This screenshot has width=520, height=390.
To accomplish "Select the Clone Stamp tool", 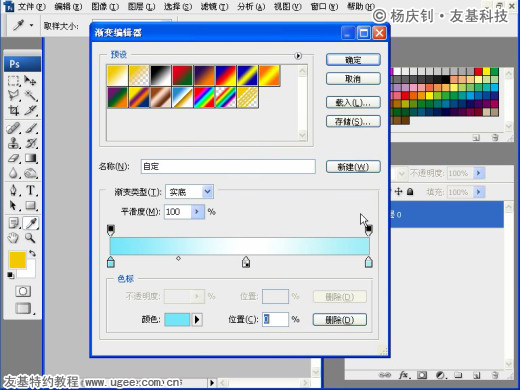I will click(13, 143).
